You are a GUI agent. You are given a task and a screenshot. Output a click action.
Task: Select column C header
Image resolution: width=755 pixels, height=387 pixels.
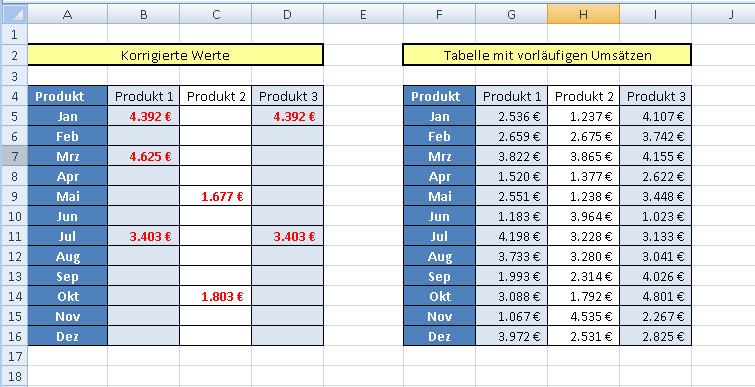pyautogui.click(x=216, y=14)
